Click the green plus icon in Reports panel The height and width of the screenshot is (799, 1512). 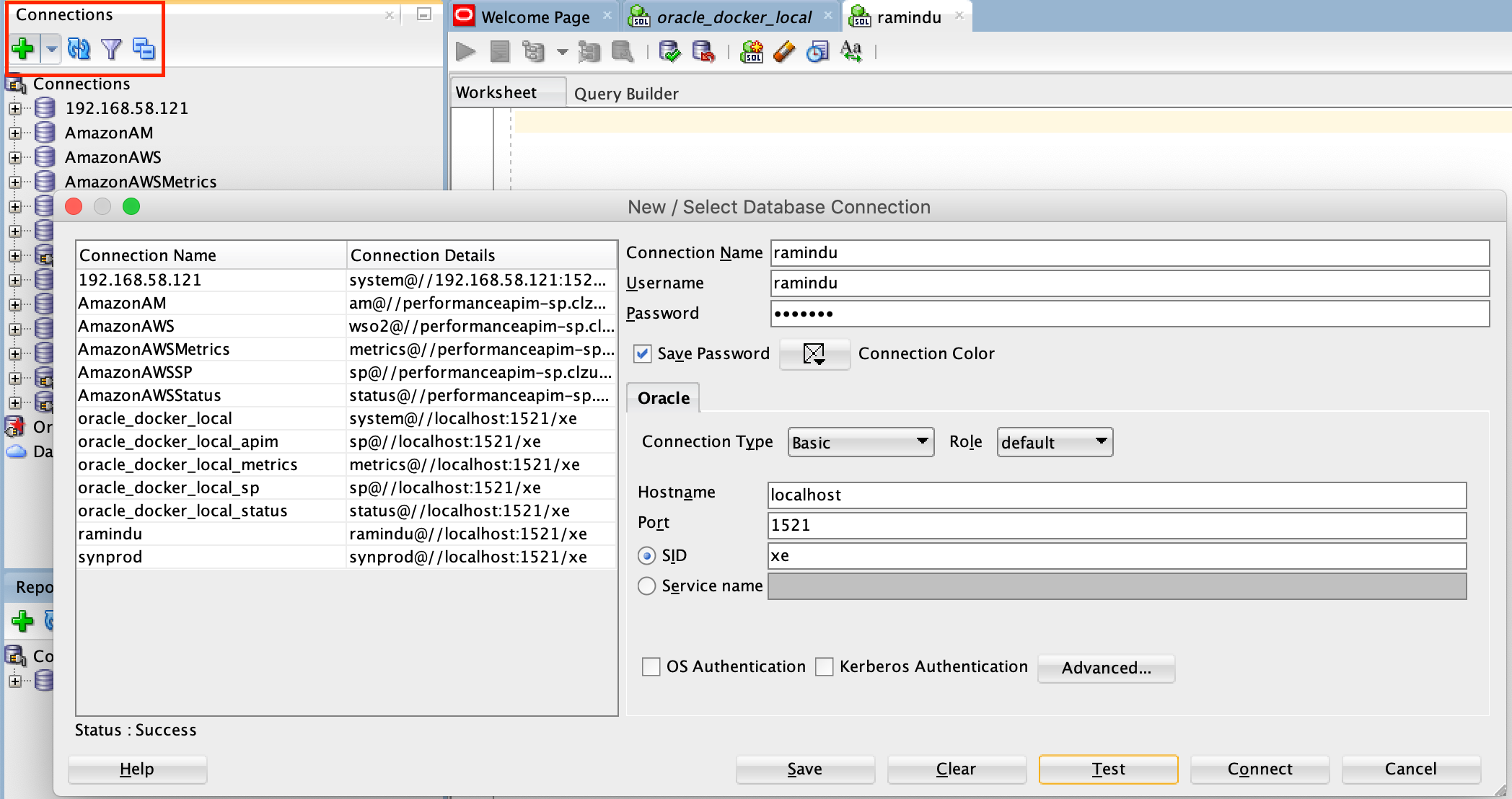[x=23, y=620]
